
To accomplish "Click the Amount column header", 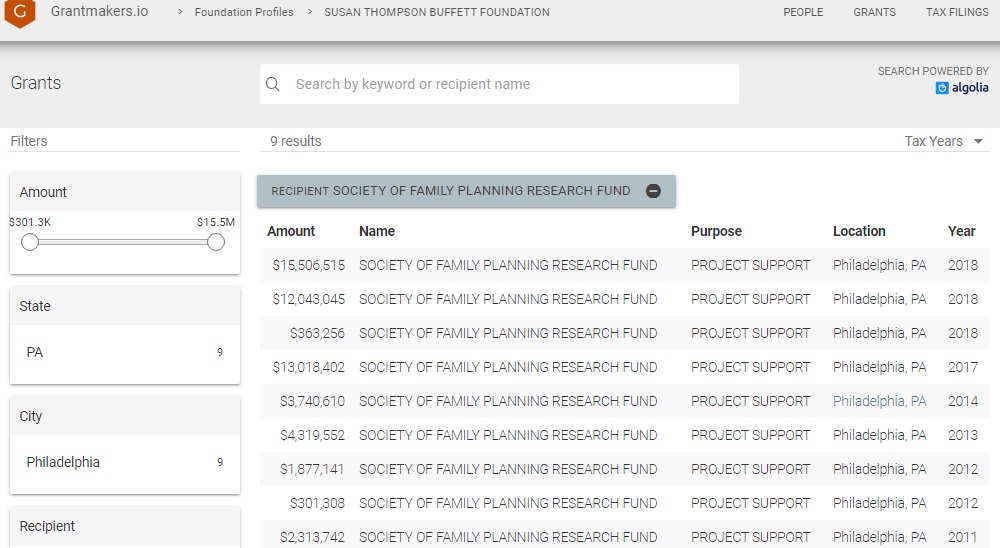I will (x=291, y=231).
